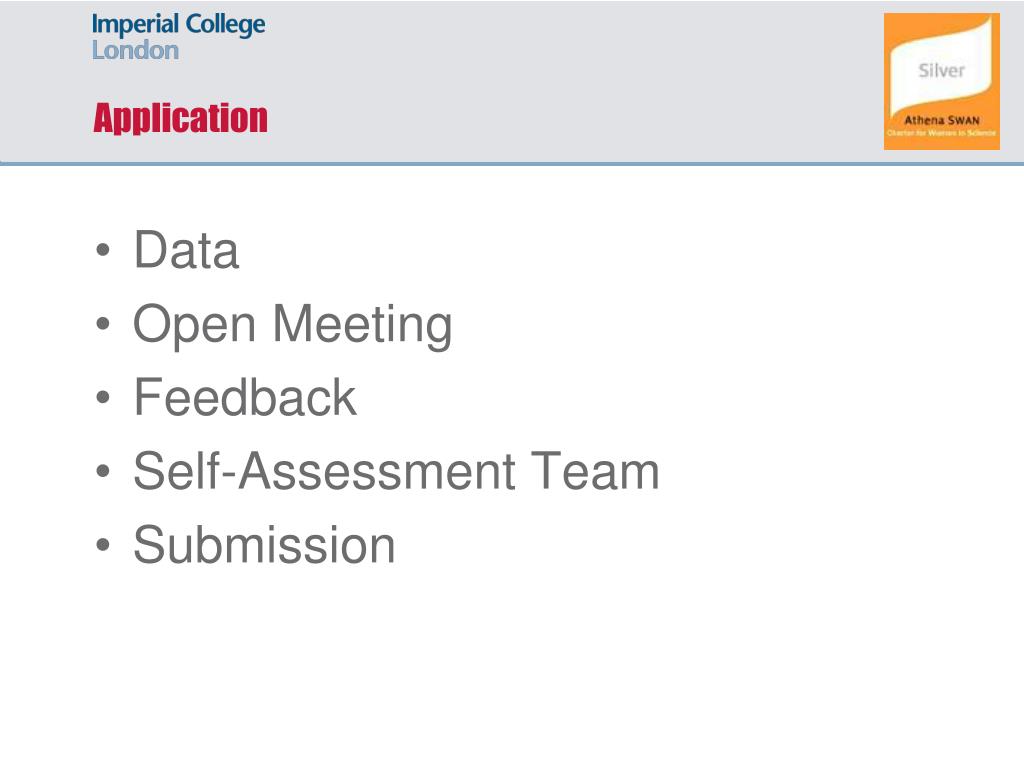Click the Data bullet text
Image resolution: width=1024 pixels, height=768 pixels.
coord(186,249)
